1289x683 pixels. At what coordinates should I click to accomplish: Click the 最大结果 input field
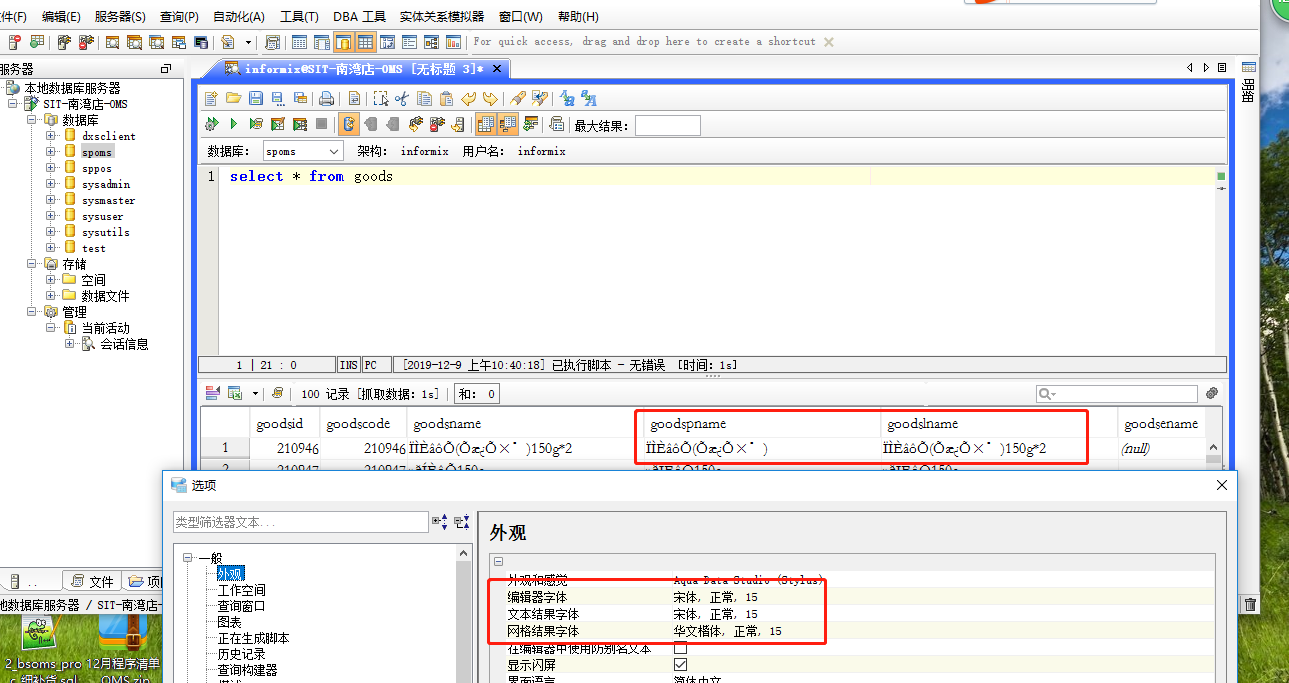point(668,125)
